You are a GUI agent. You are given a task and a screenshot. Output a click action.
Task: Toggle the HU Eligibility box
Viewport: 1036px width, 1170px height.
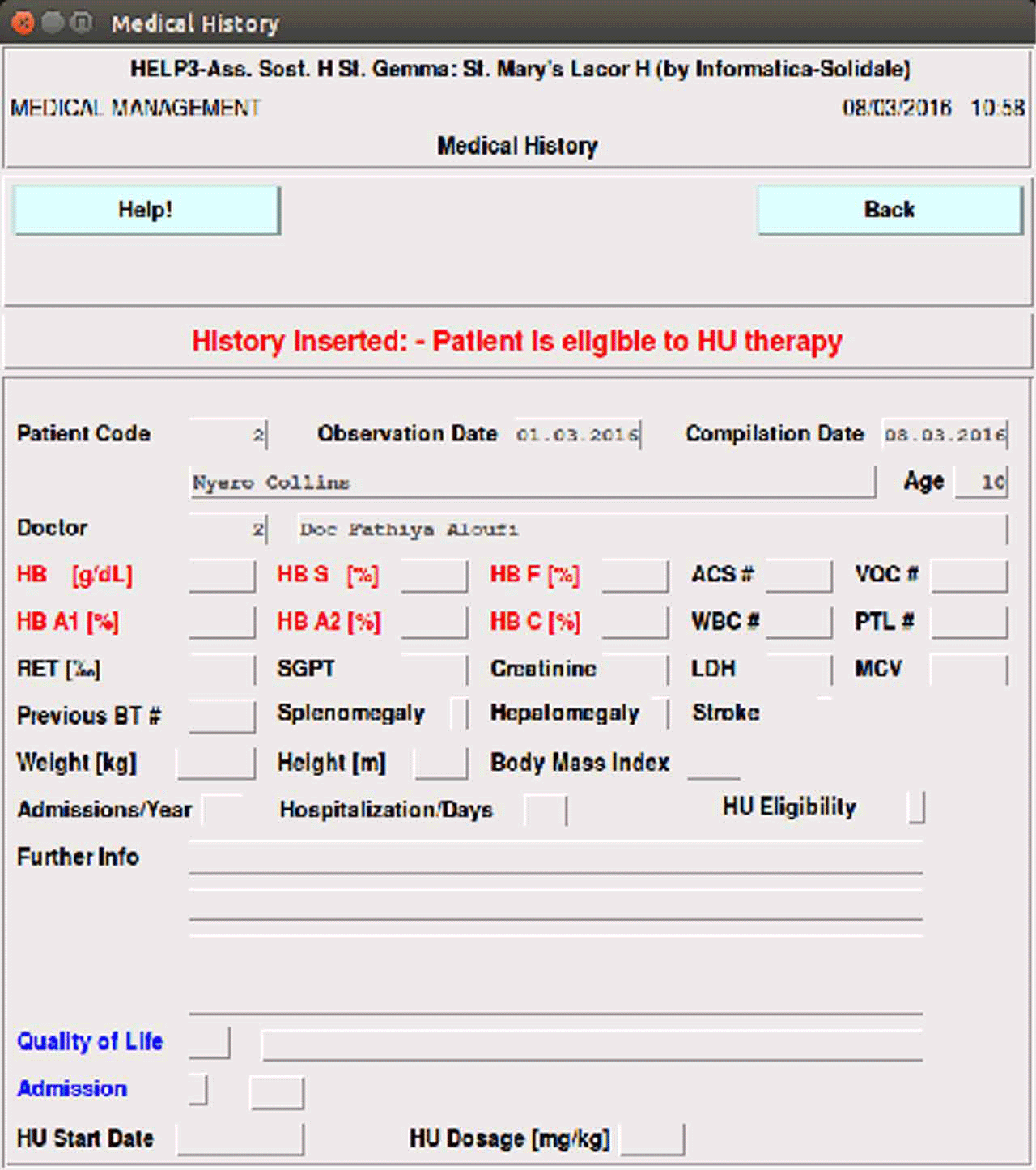[x=916, y=807]
